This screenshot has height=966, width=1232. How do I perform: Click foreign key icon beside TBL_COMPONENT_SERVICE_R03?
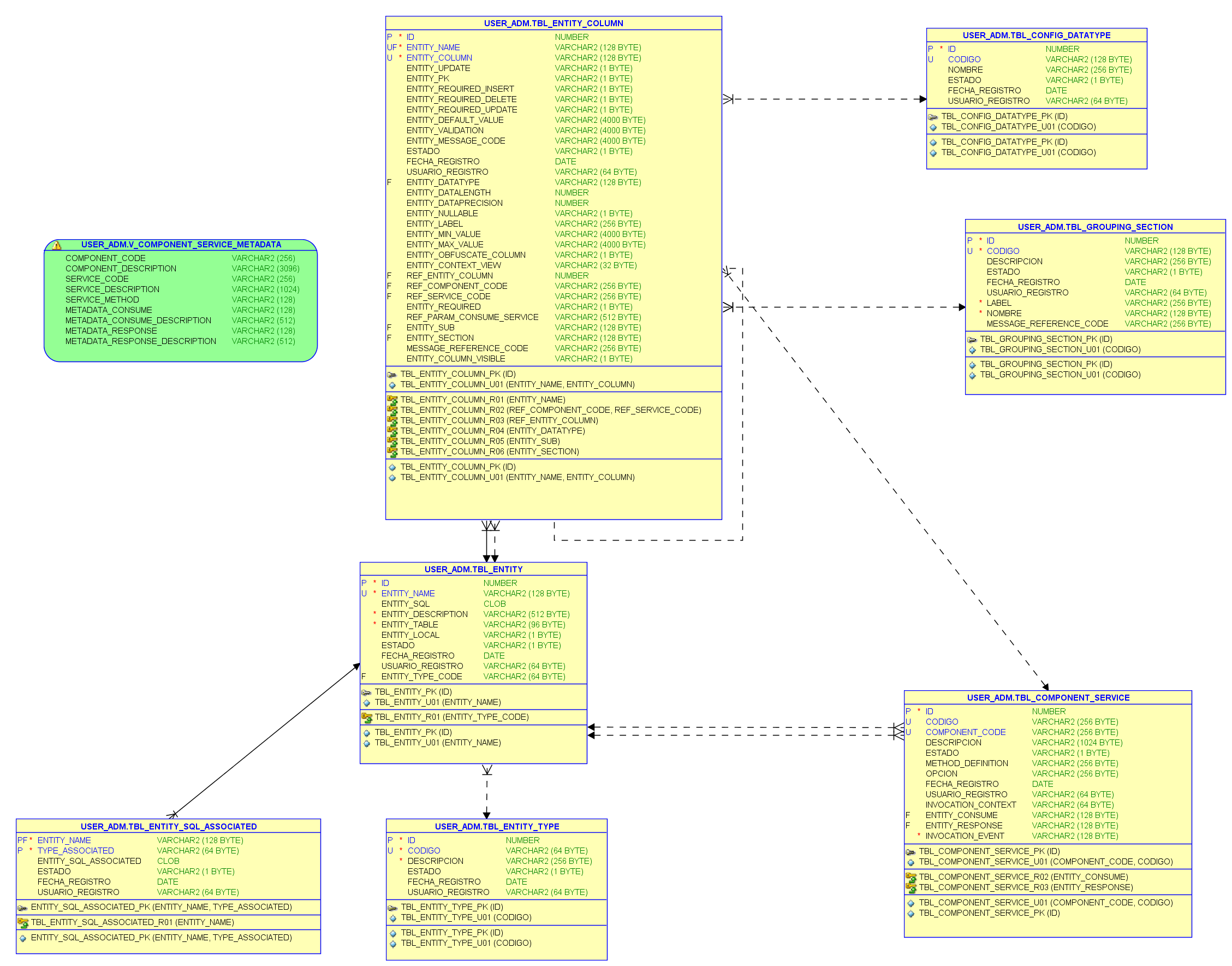[x=910, y=887]
